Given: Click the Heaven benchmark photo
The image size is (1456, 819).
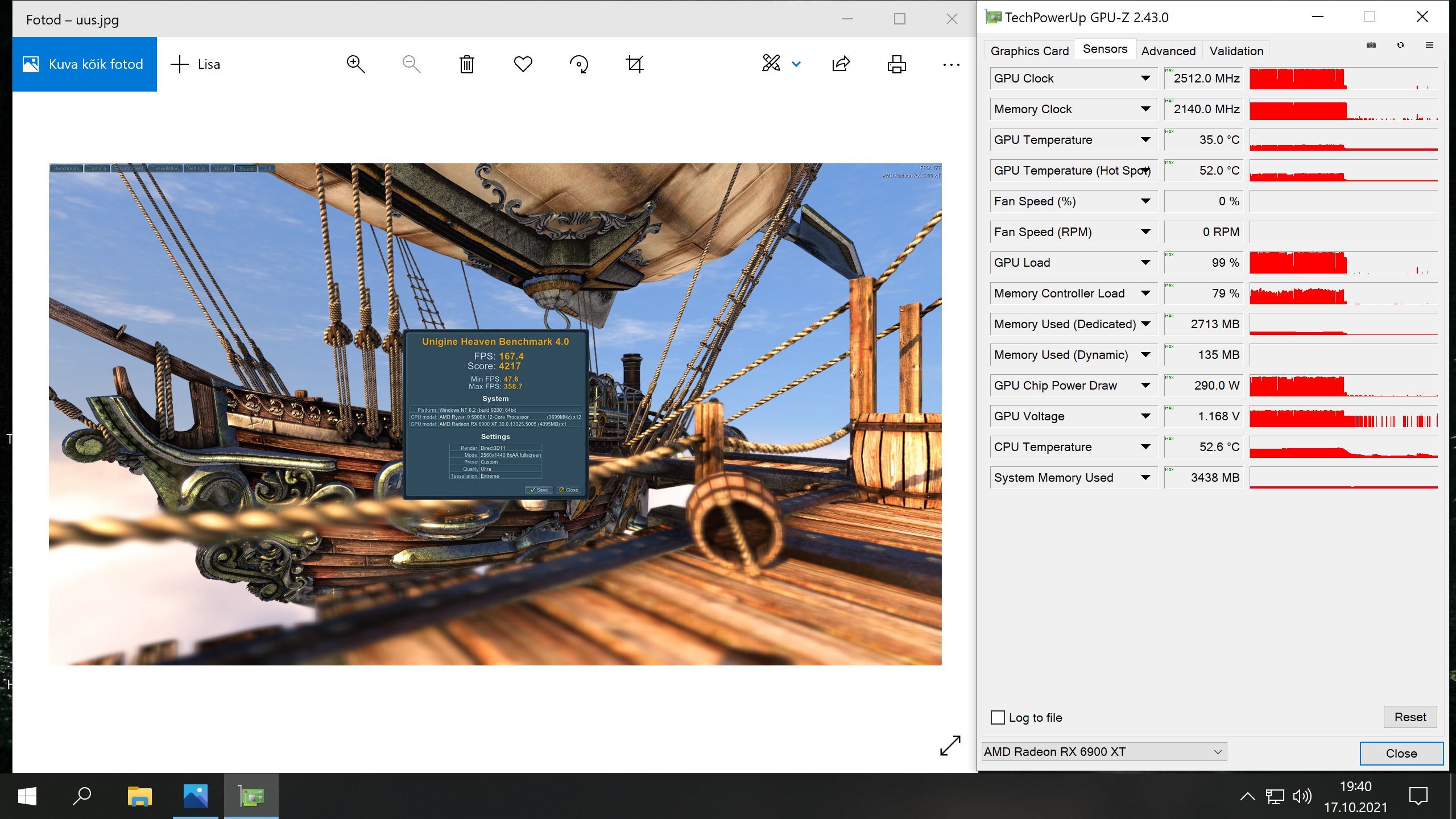Looking at the screenshot, I should tap(495, 414).
